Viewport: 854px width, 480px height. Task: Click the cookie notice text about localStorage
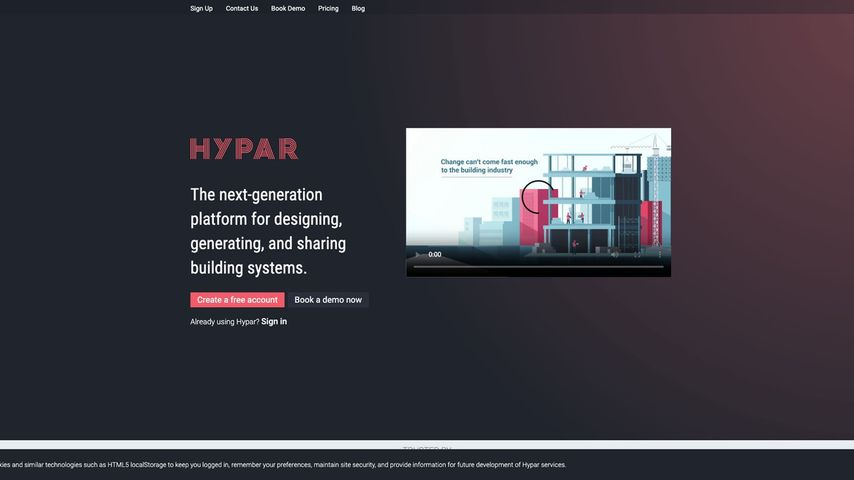283,465
